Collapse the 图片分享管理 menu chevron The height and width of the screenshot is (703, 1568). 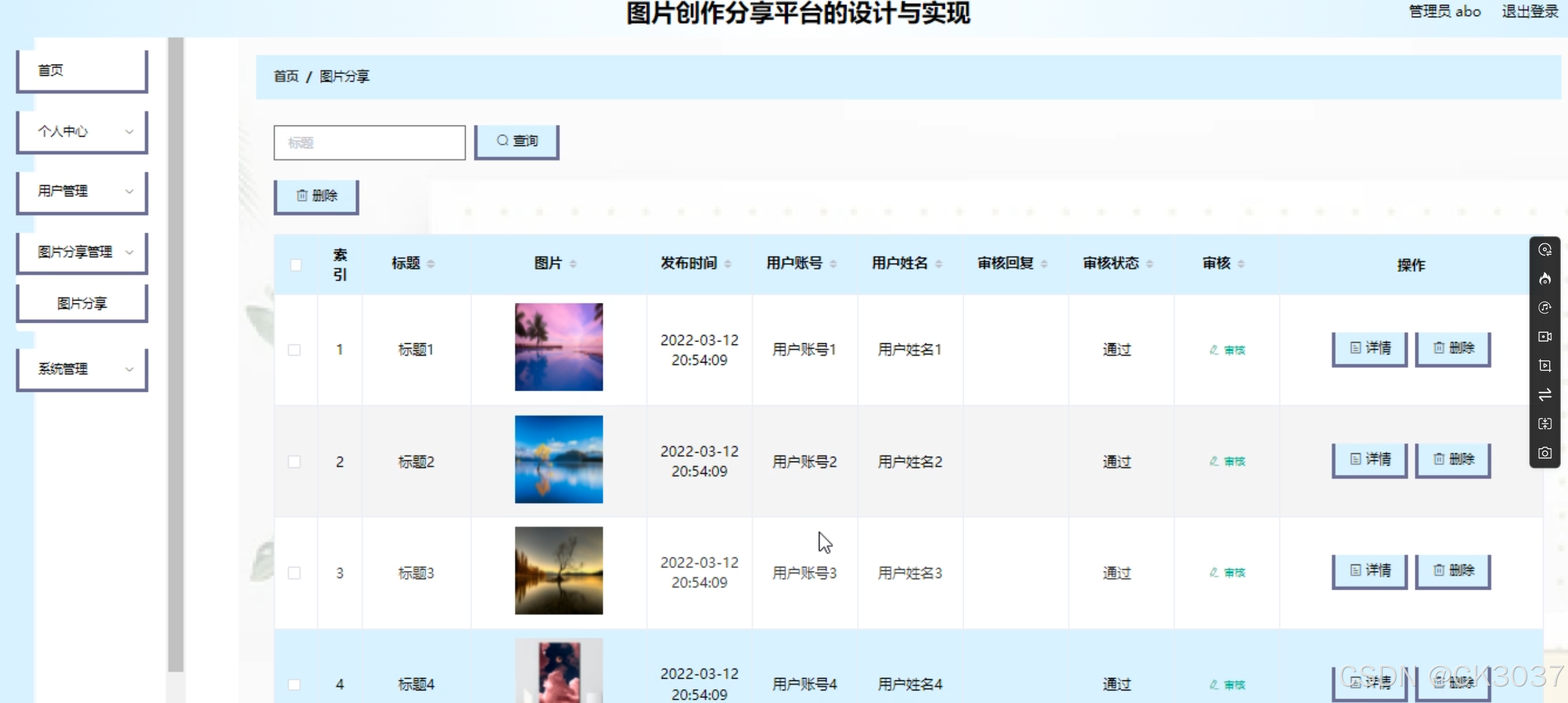tap(129, 252)
